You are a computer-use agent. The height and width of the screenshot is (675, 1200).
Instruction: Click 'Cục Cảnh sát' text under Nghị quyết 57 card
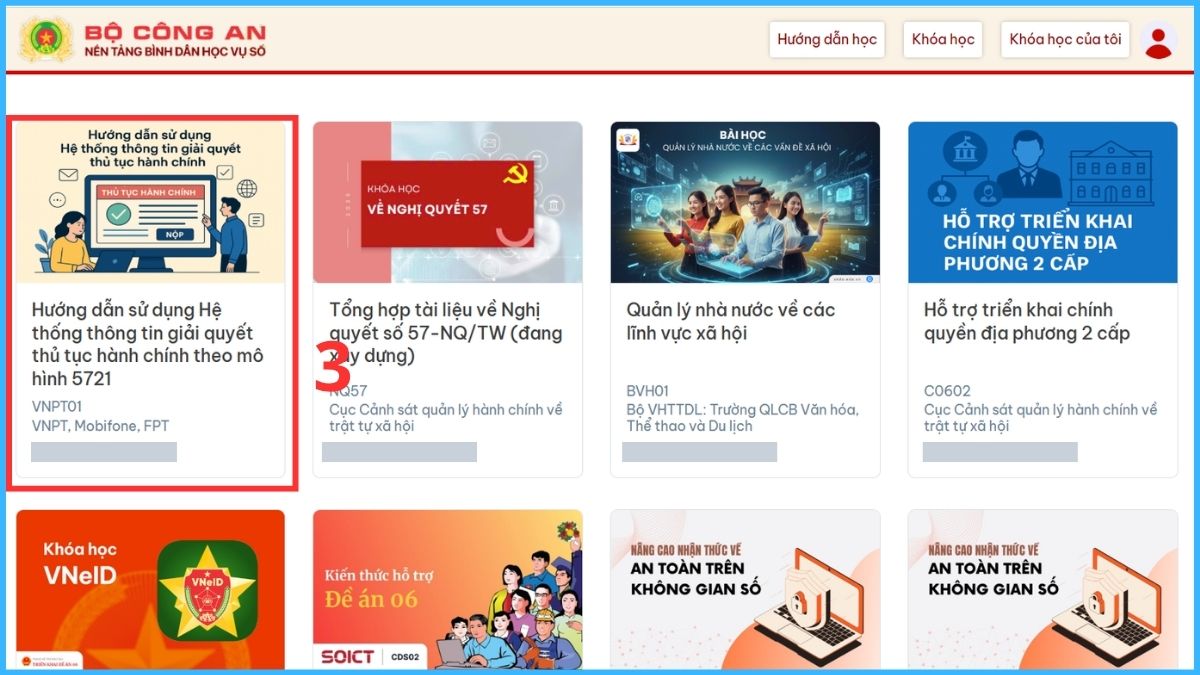pos(446,418)
